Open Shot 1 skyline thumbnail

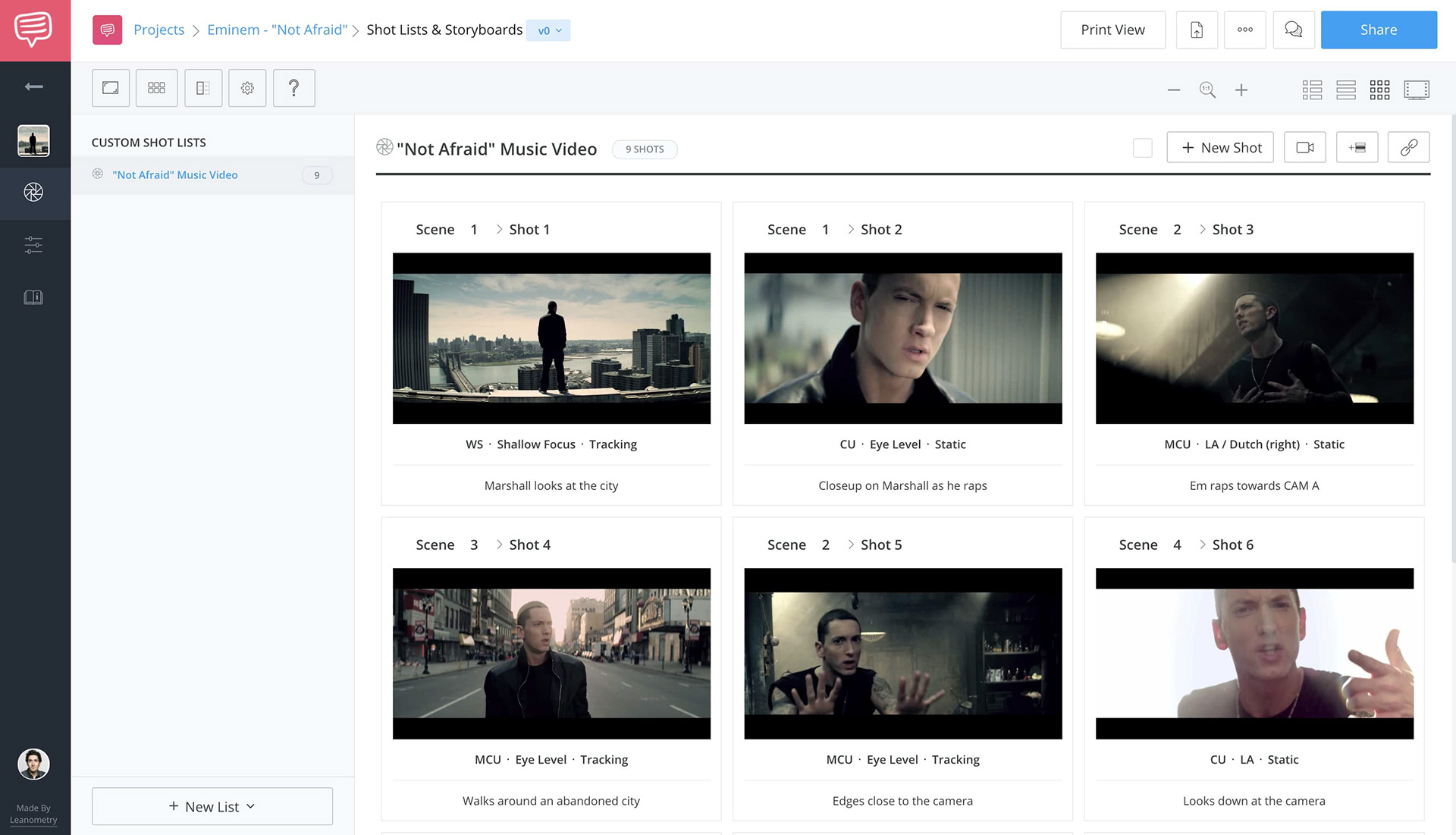[551, 338]
